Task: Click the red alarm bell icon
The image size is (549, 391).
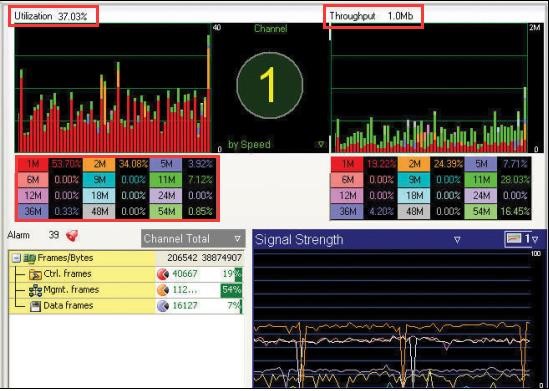Action: pos(72,236)
